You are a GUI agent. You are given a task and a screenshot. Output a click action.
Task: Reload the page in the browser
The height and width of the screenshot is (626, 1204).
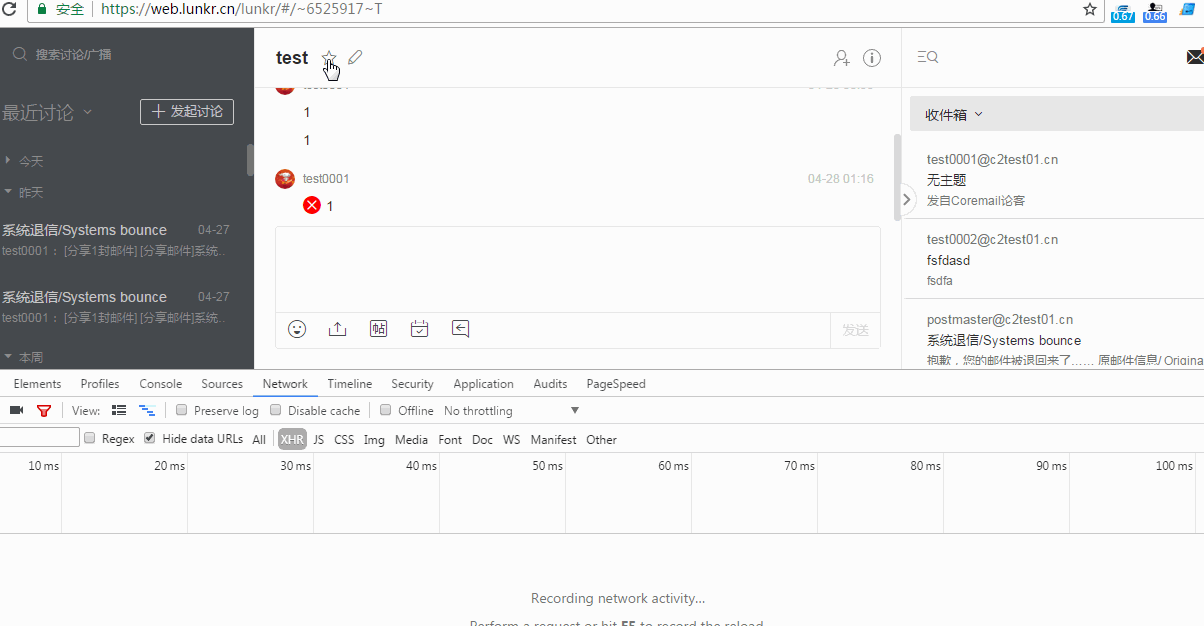tap(10, 10)
